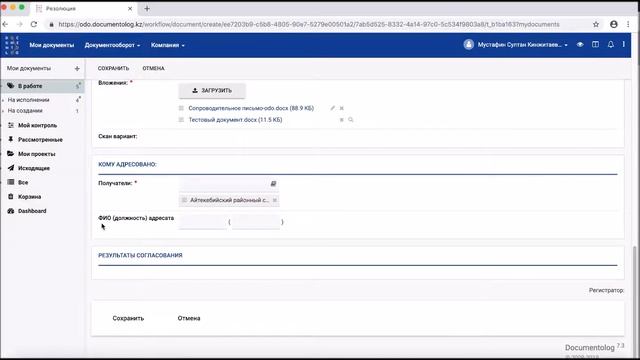
Task: Click drag handle of Тестовый документ file
Action: (181, 120)
